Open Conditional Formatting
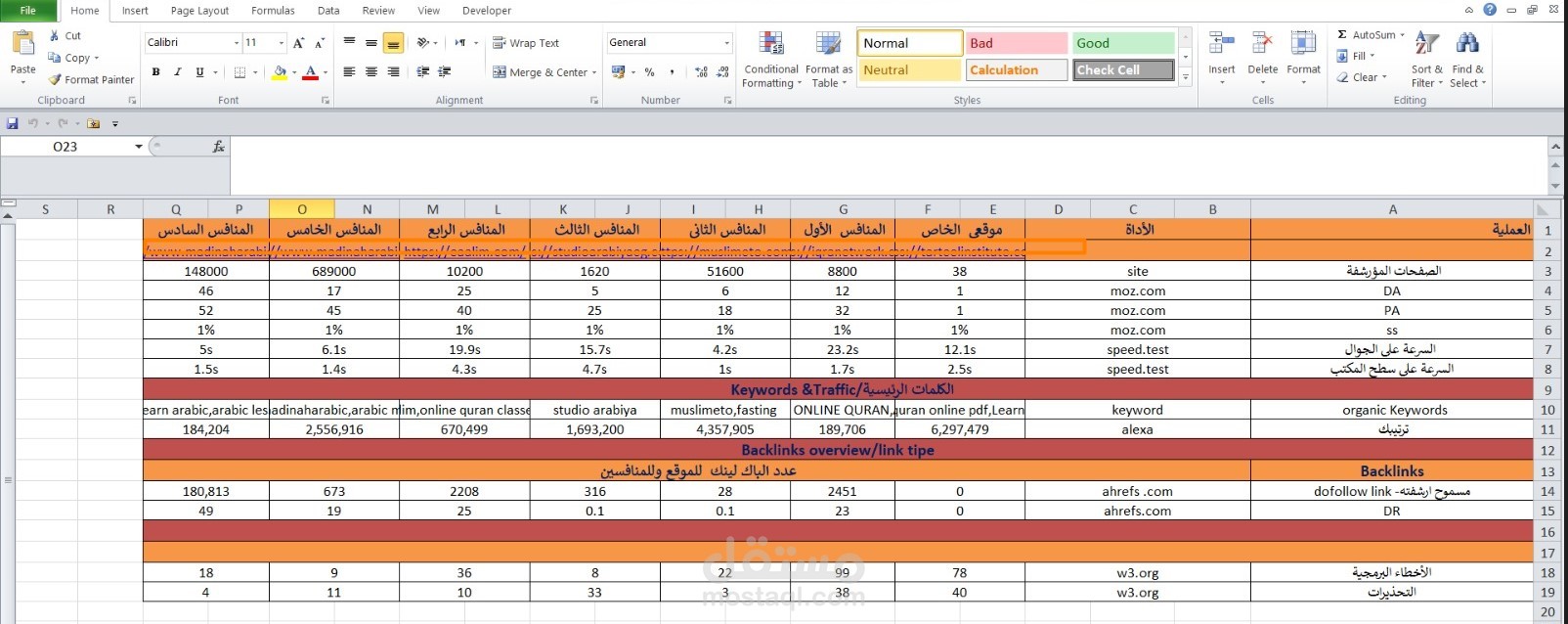 click(x=771, y=60)
